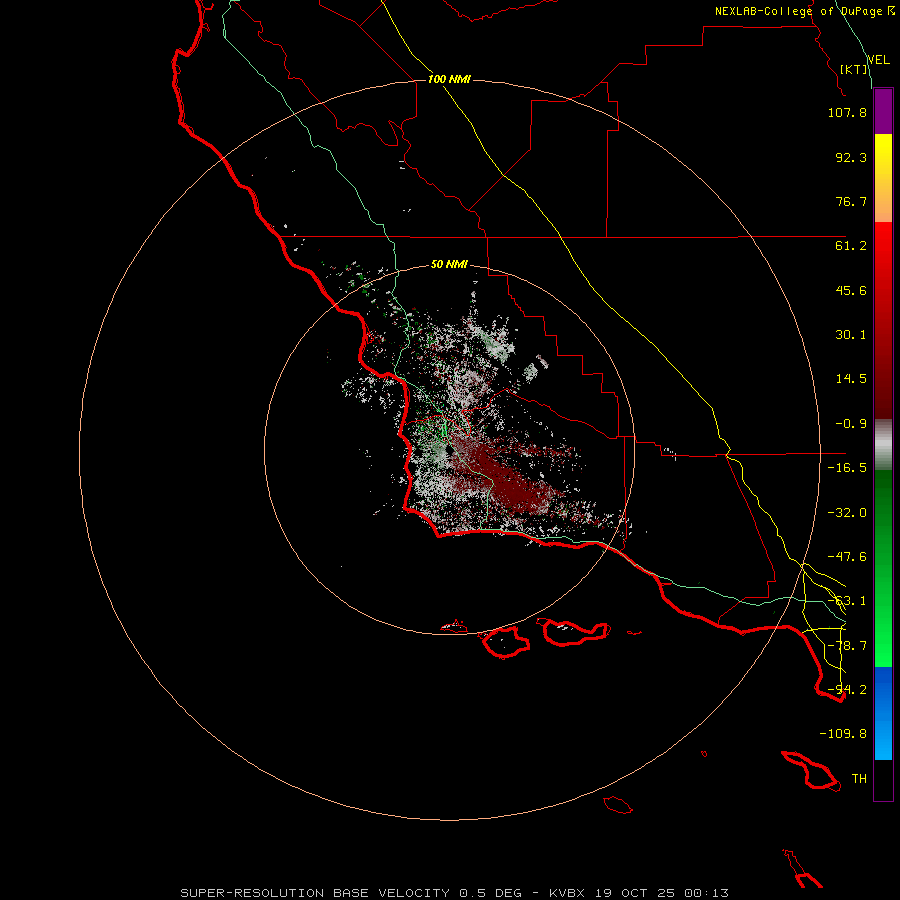The width and height of the screenshot is (900, 900).
Task: Click the 76.7 legend value
Action: click(x=851, y=201)
